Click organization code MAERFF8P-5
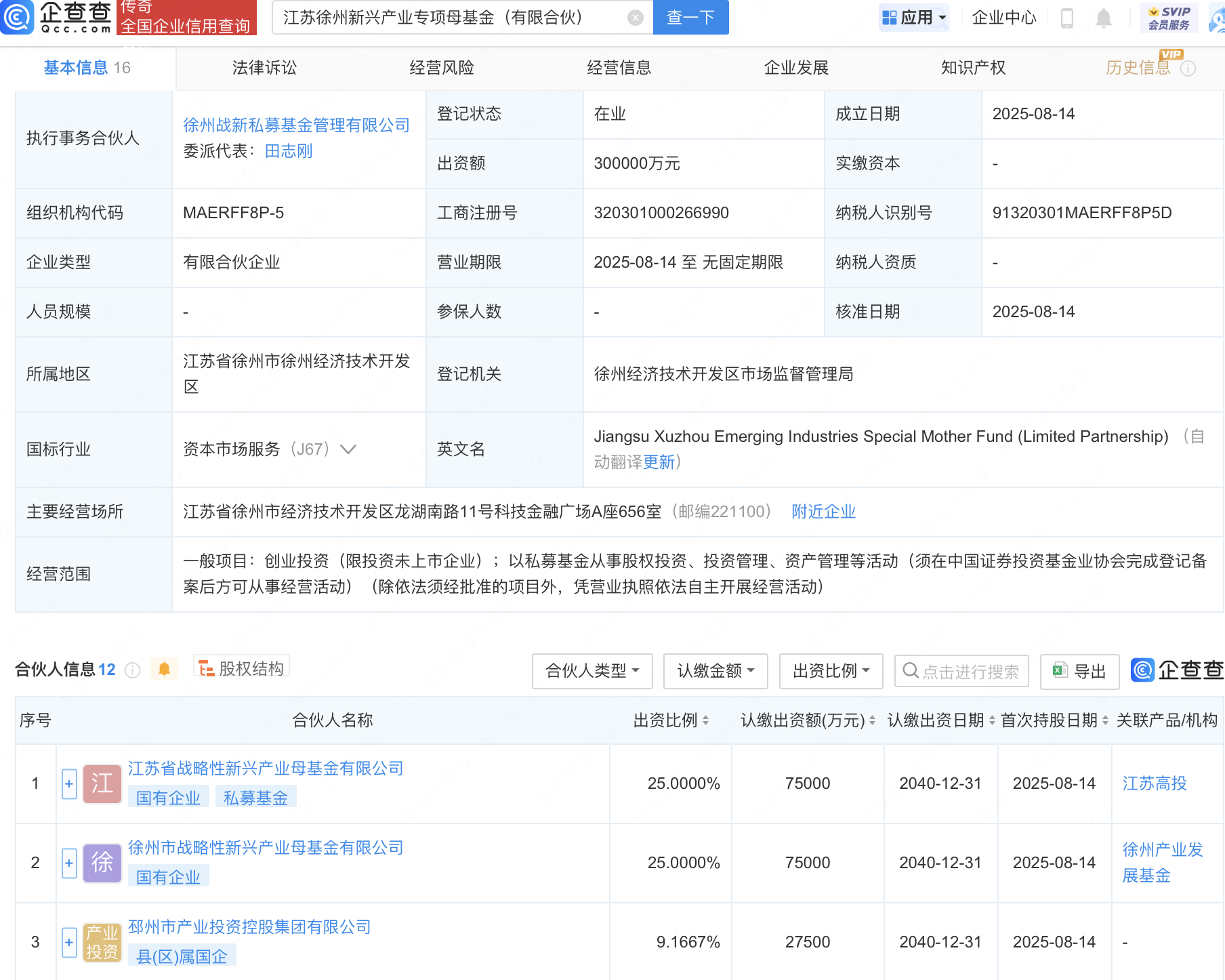Image resolution: width=1225 pixels, height=980 pixels. (233, 213)
